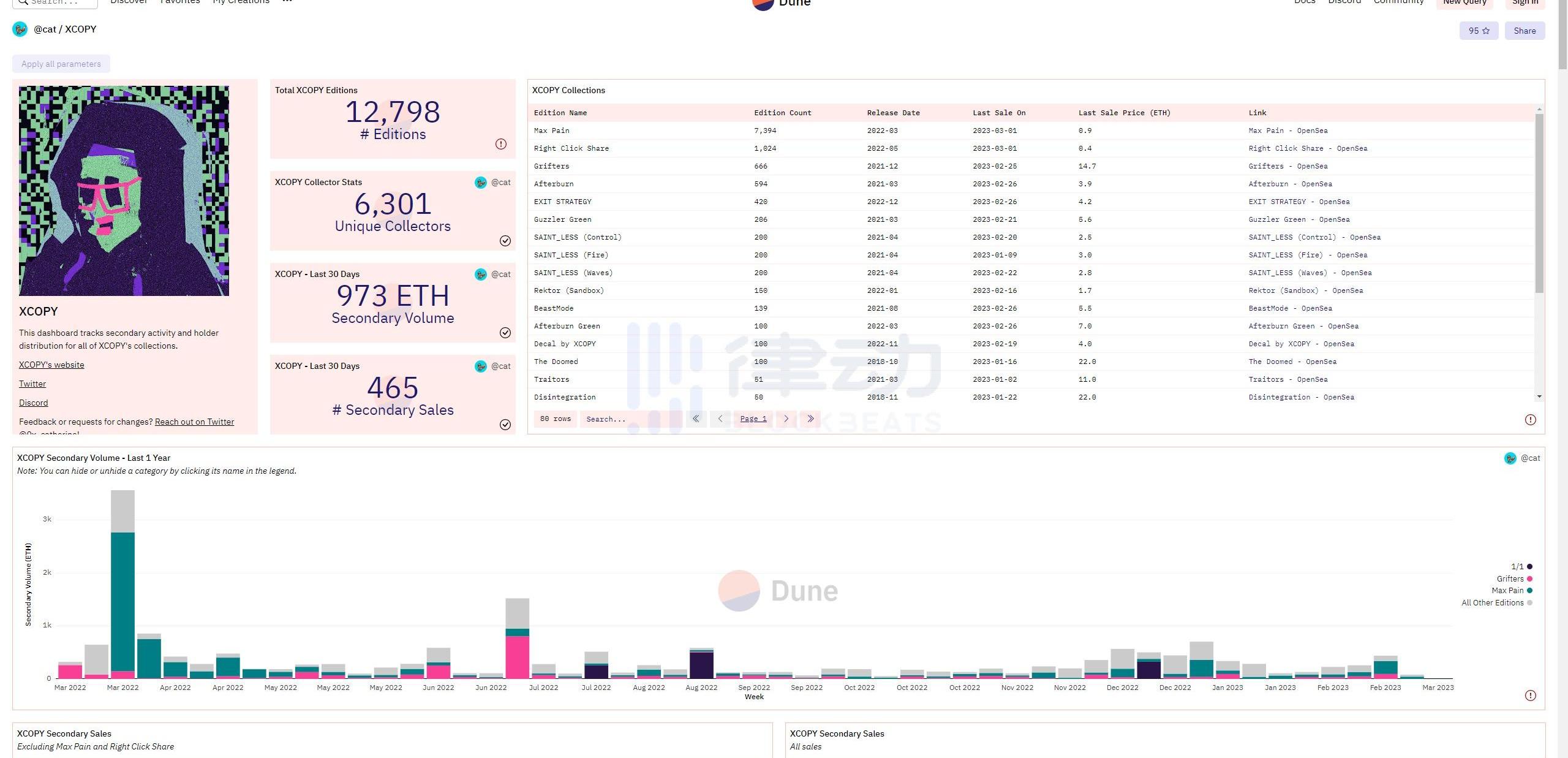Open the Discord link in description panel
Image resolution: width=1568 pixels, height=758 pixels.
point(33,403)
